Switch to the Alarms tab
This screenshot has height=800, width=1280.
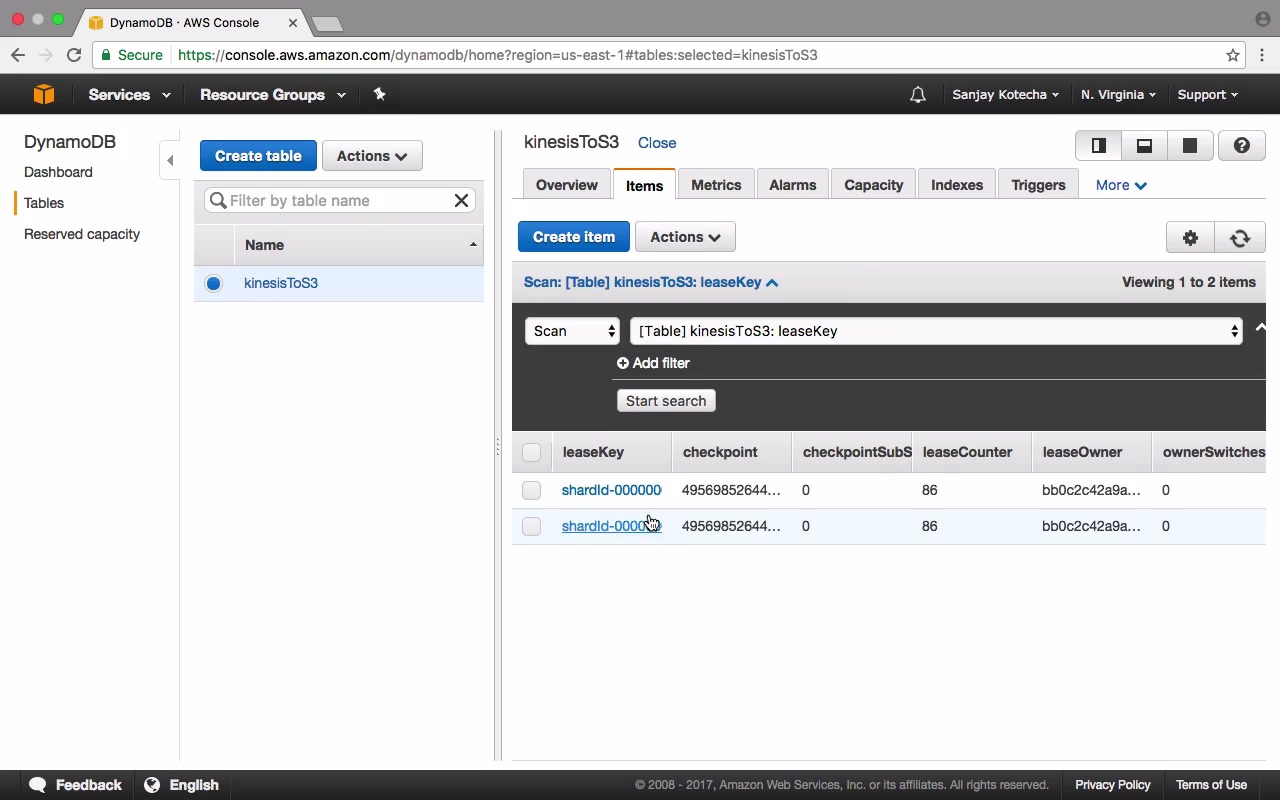point(793,185)
